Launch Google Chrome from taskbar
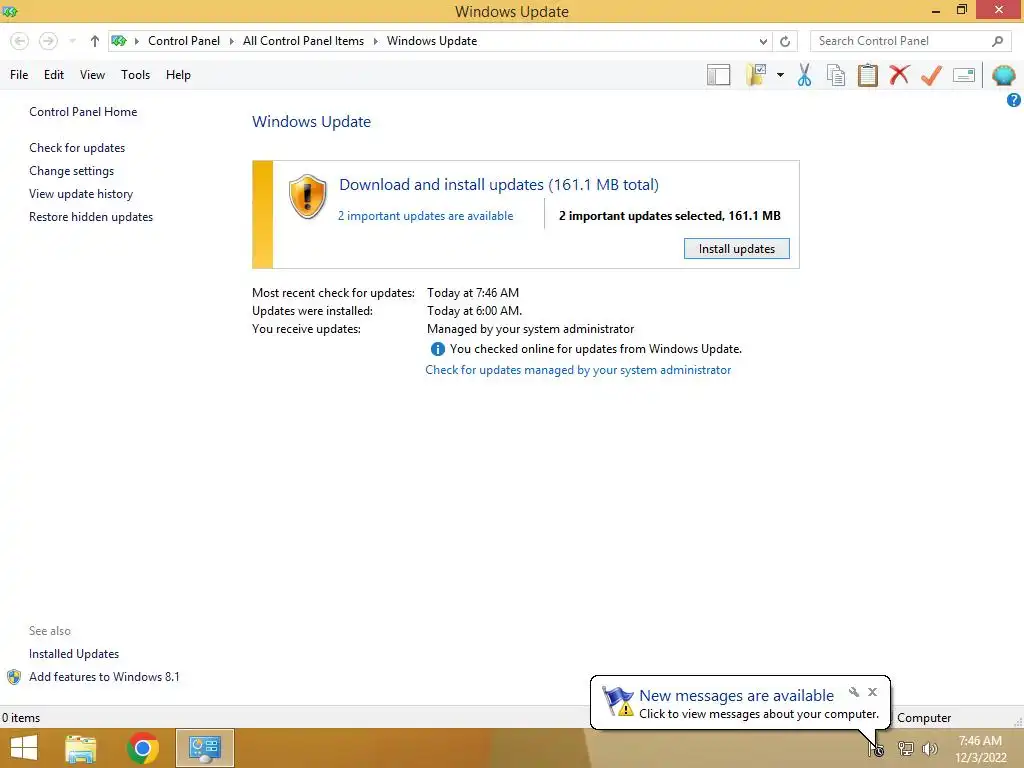1024x768 pixels. click(x=143, y=748)
